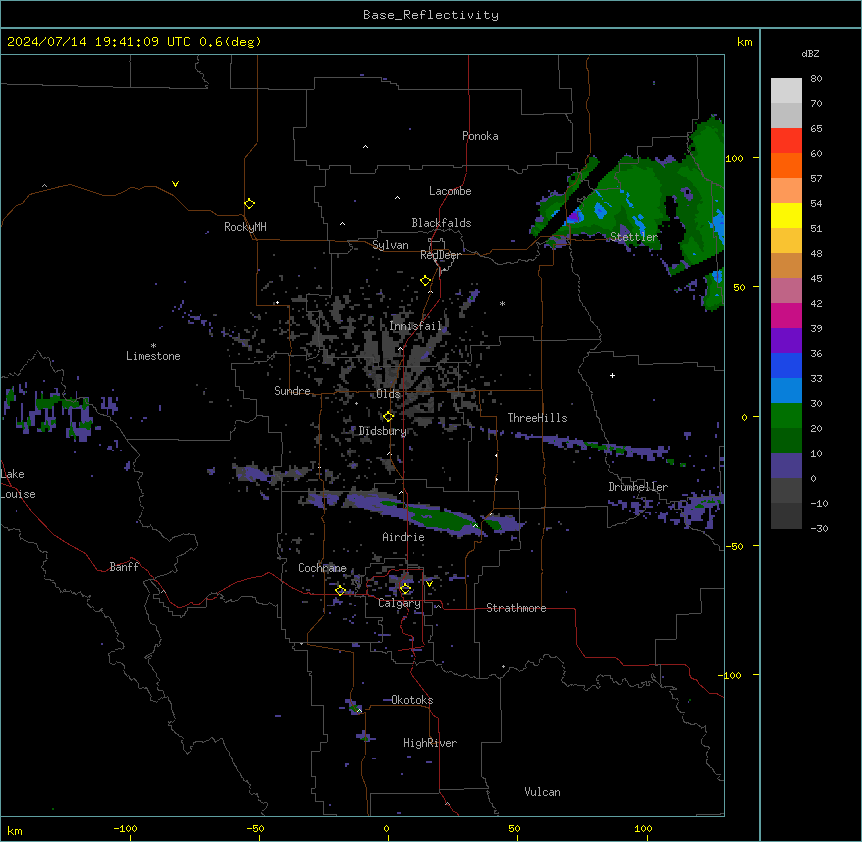Click the Stettler city label
The width and height of the screenshot is (862, 842).
click(x=634, y=237)
